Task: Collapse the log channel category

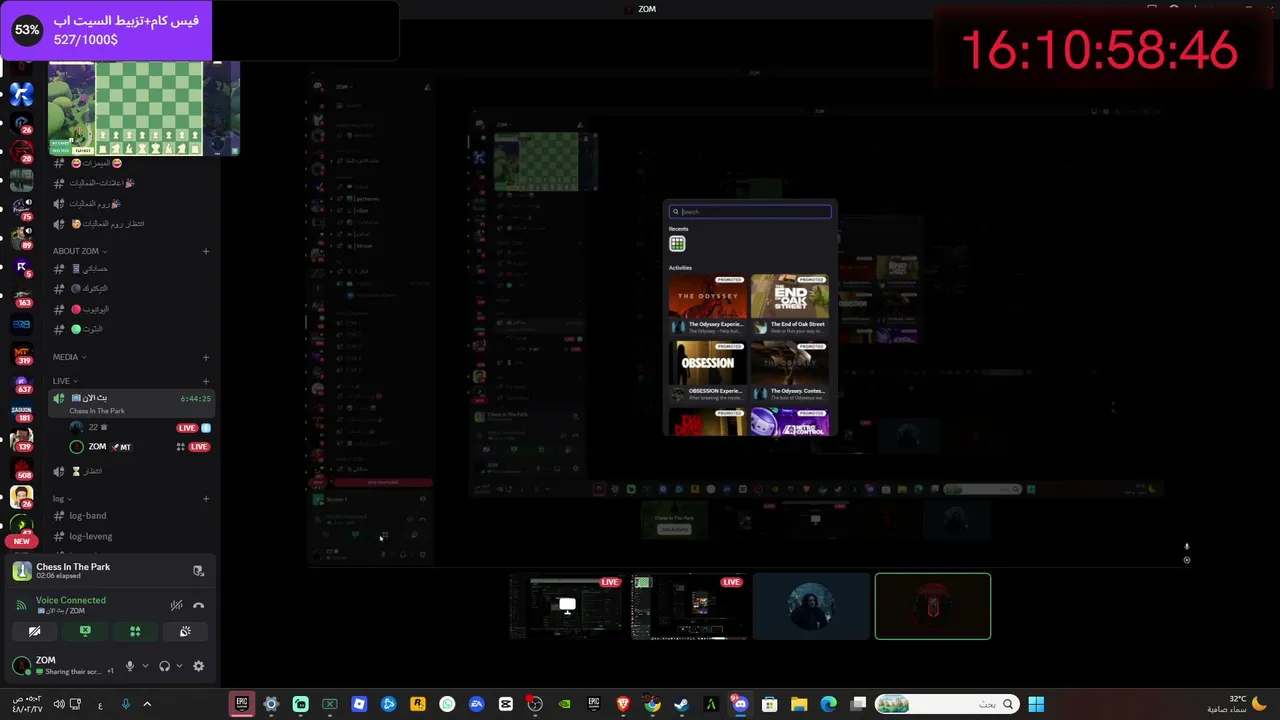Action: 61,499
